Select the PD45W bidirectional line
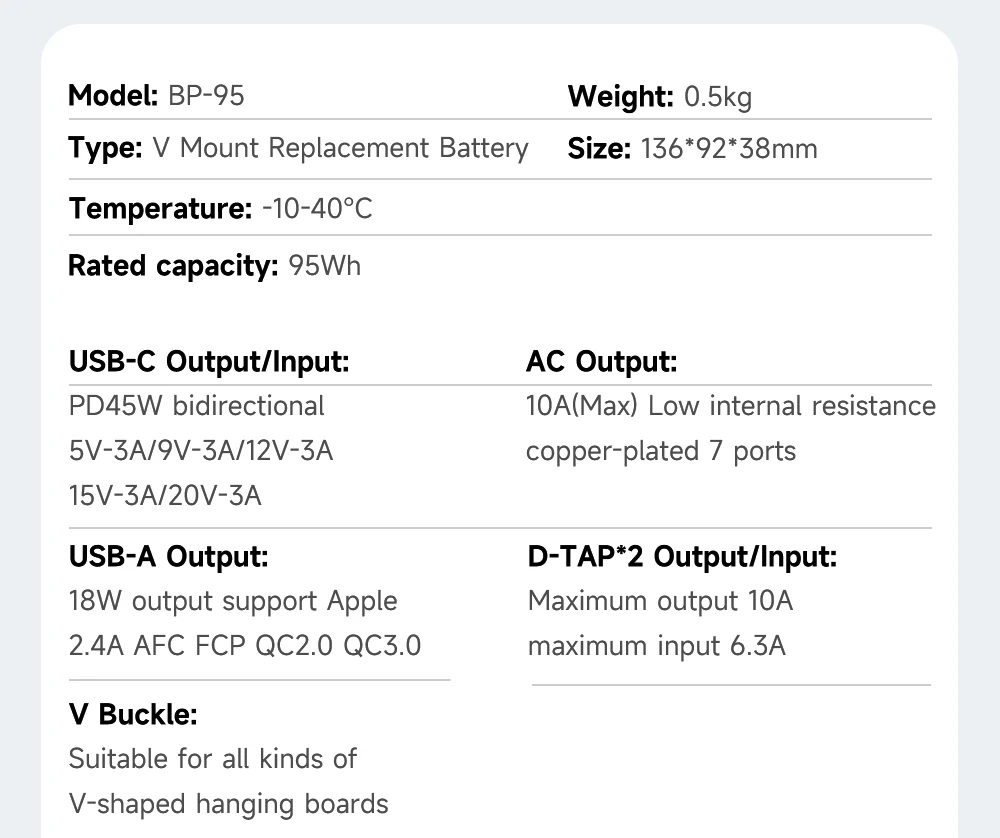This screenshot has height=838, width=1000. coord(196,406)
